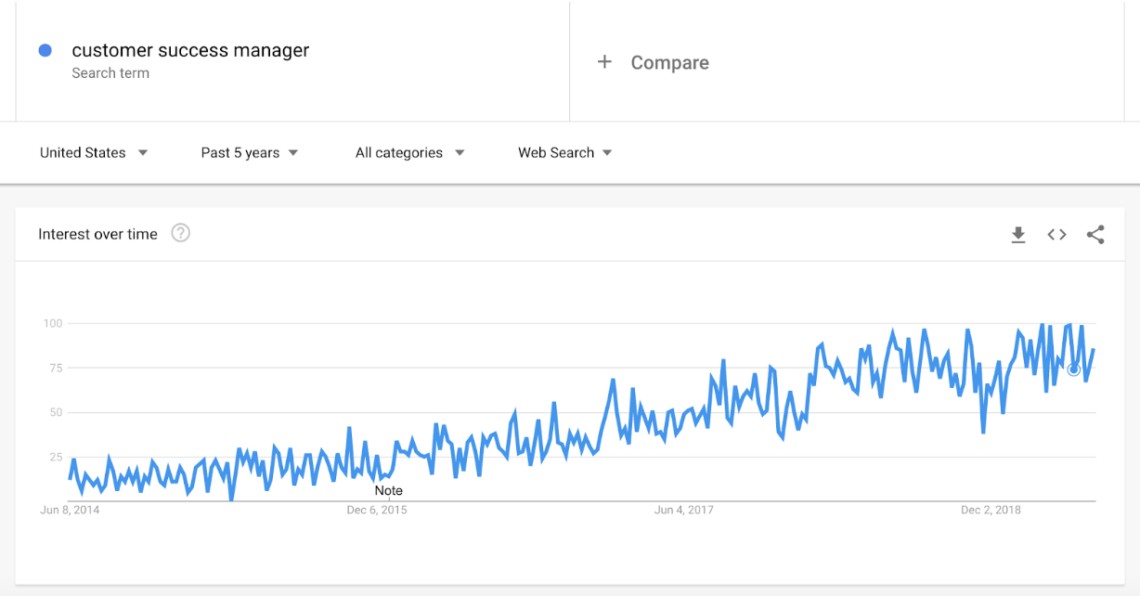Change the Web Search type dropdown
This screenshot has width=1140, height=596.
(x=565, y=153)
